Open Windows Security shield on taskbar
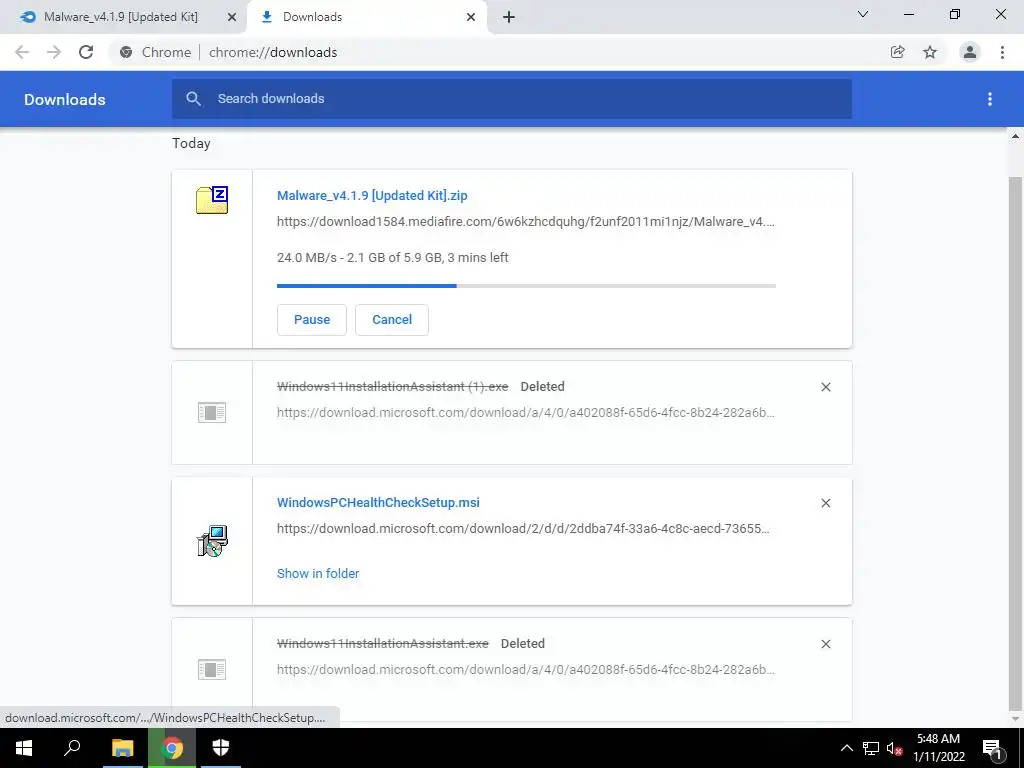 pos(221,748)
